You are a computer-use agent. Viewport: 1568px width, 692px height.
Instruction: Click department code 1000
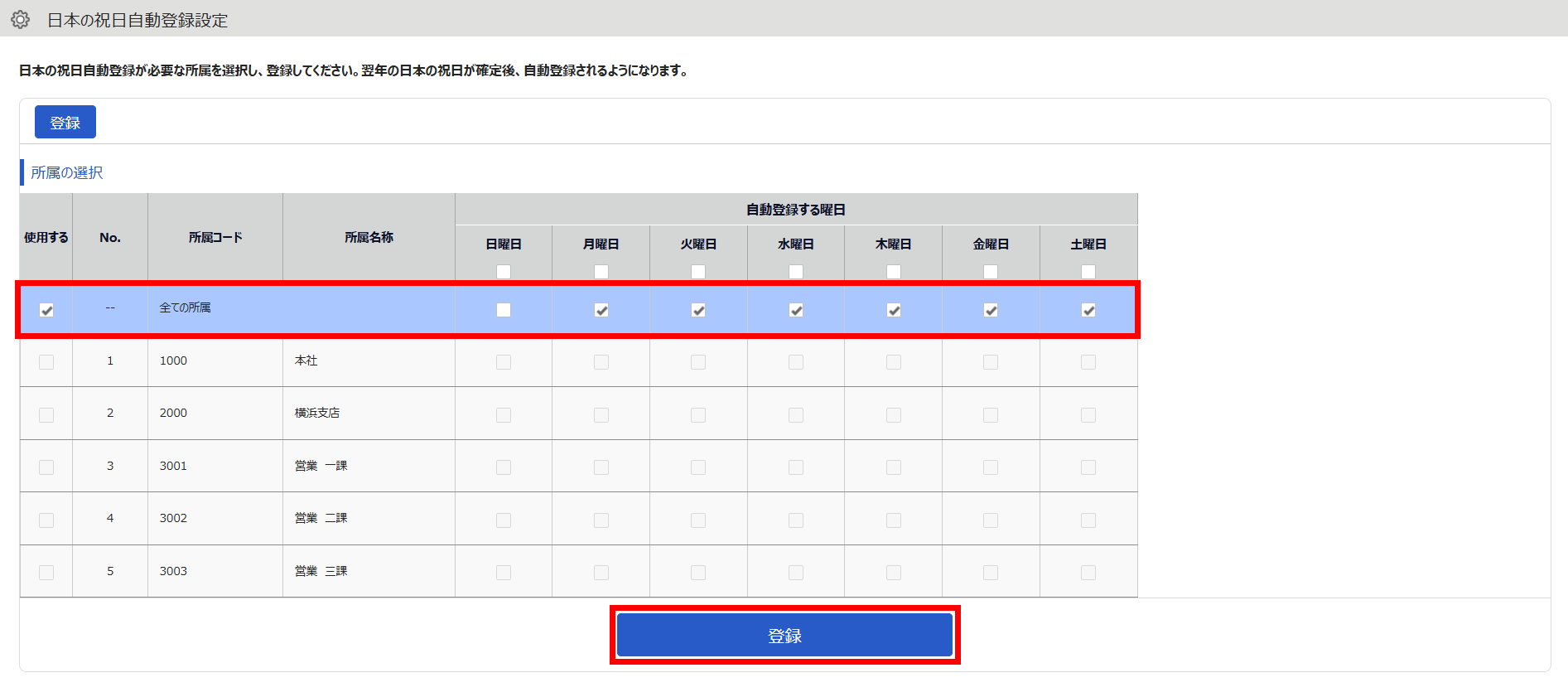pos(173,361)
